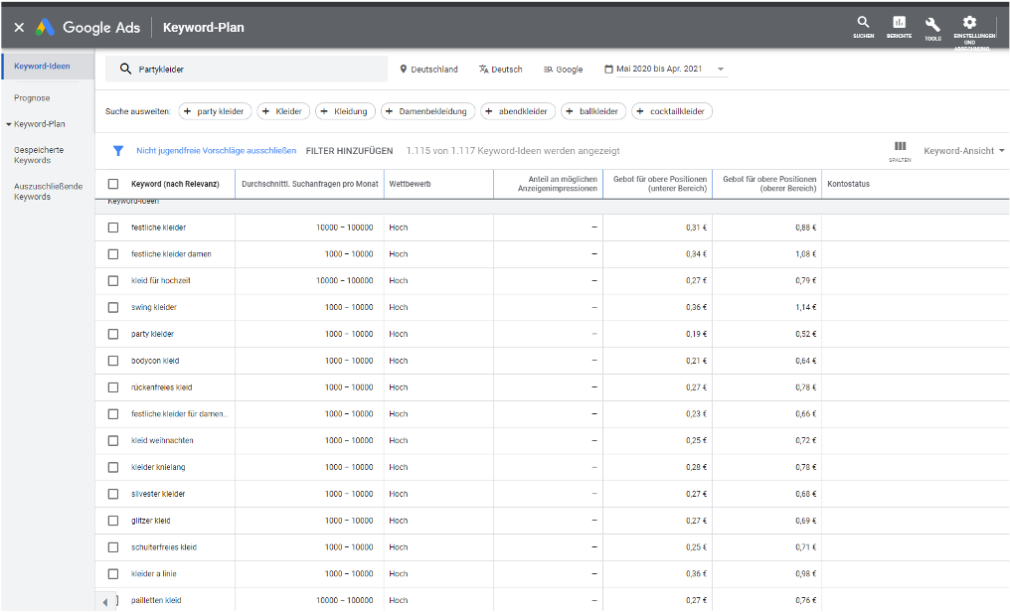
Task: Add suggestion 'Kleidung' to search
Action: coord(345,111)
